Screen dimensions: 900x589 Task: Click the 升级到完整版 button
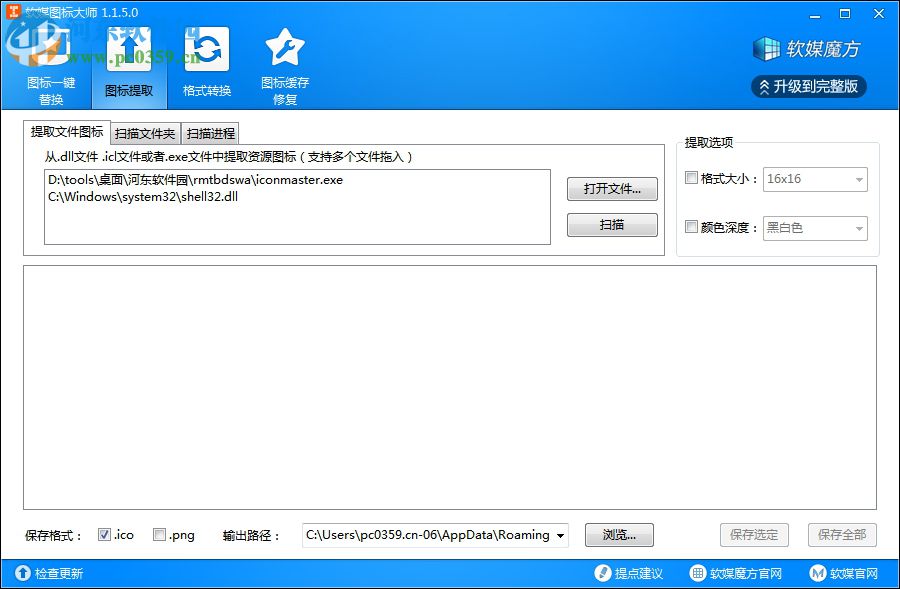click(808, 86)
